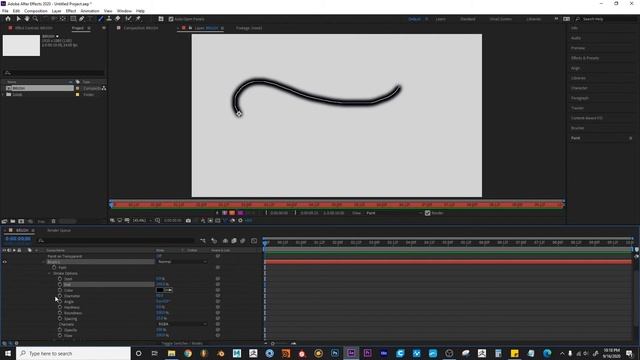640x360 pixels.
Task: Click the Pan Behind anchor point tool
Action: click(x=62, y=19)
